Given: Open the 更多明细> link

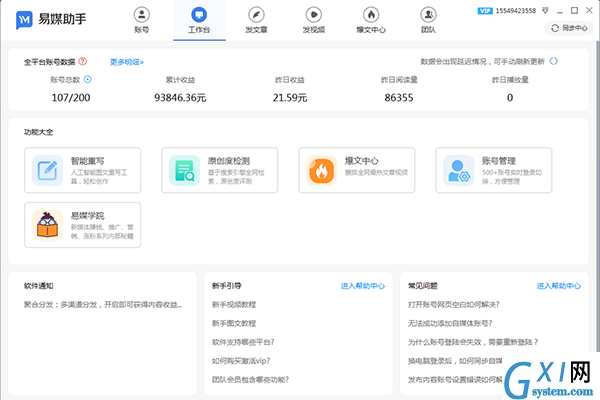Looking at the screenshot, I should click(x=127, y=62).
